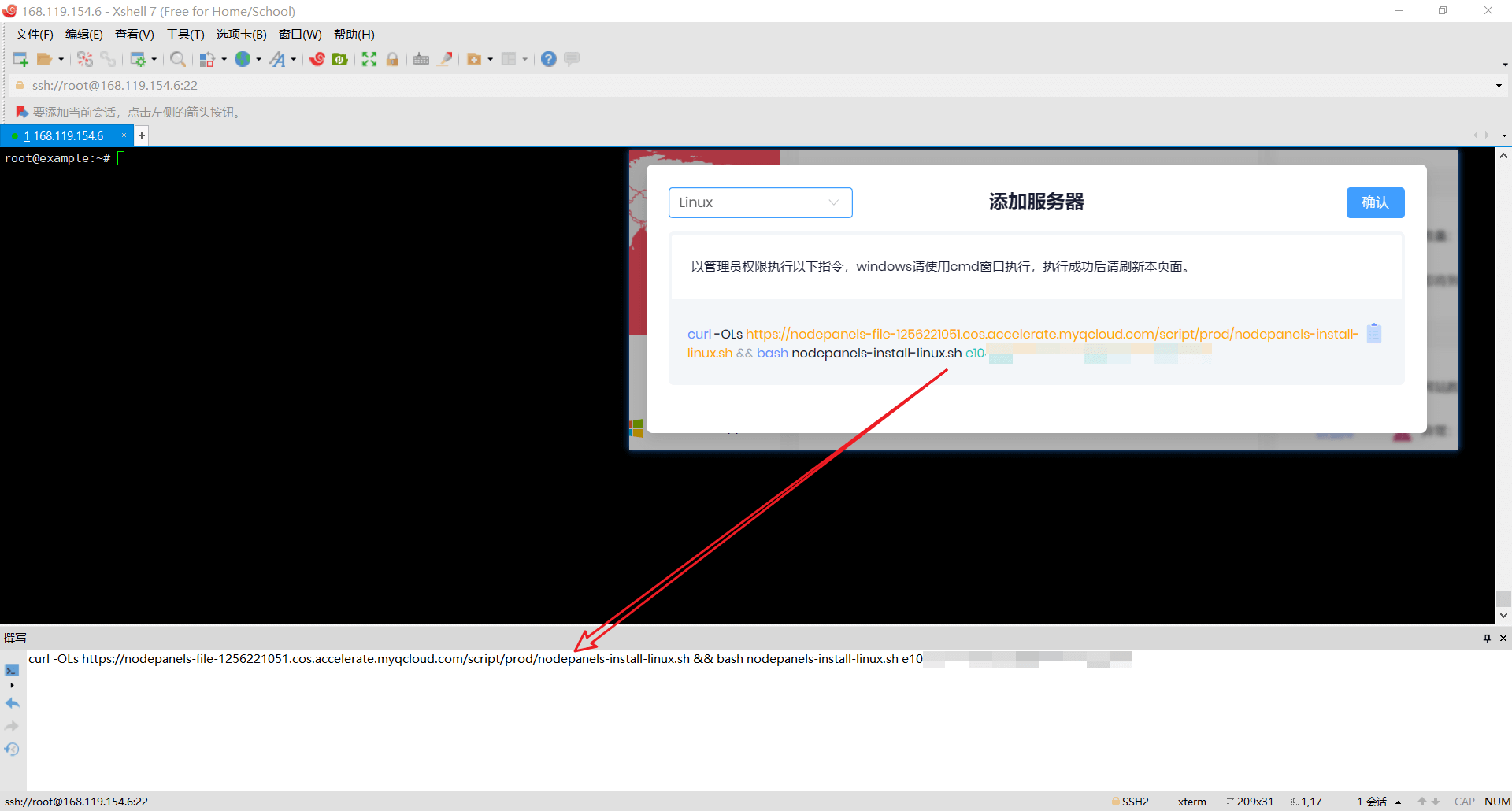Click the root@example terminal prompt

(x=57, y=158)
